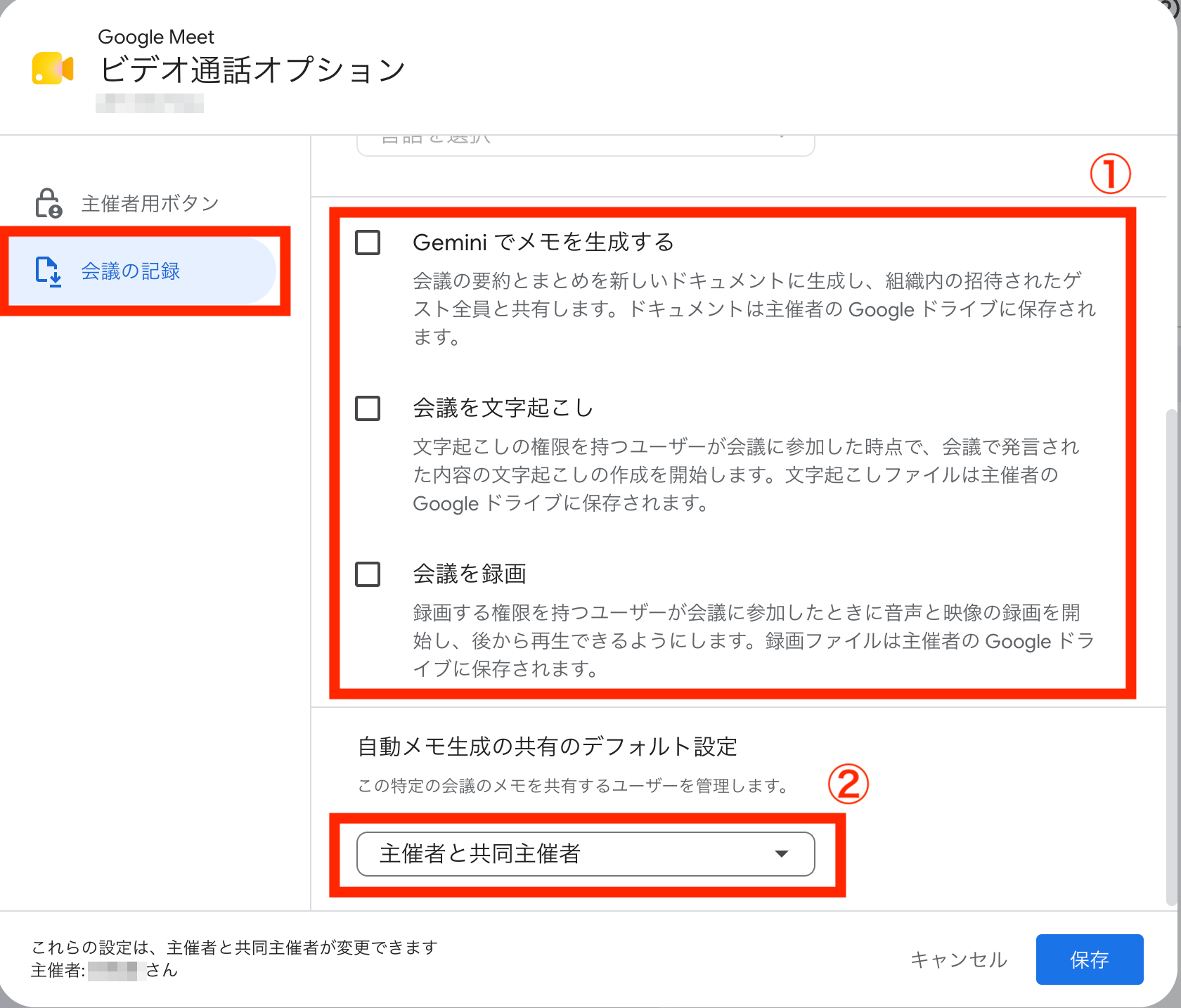
Task: Enable Gemini でメモを生成する checkbox
Action: [368, 243]
